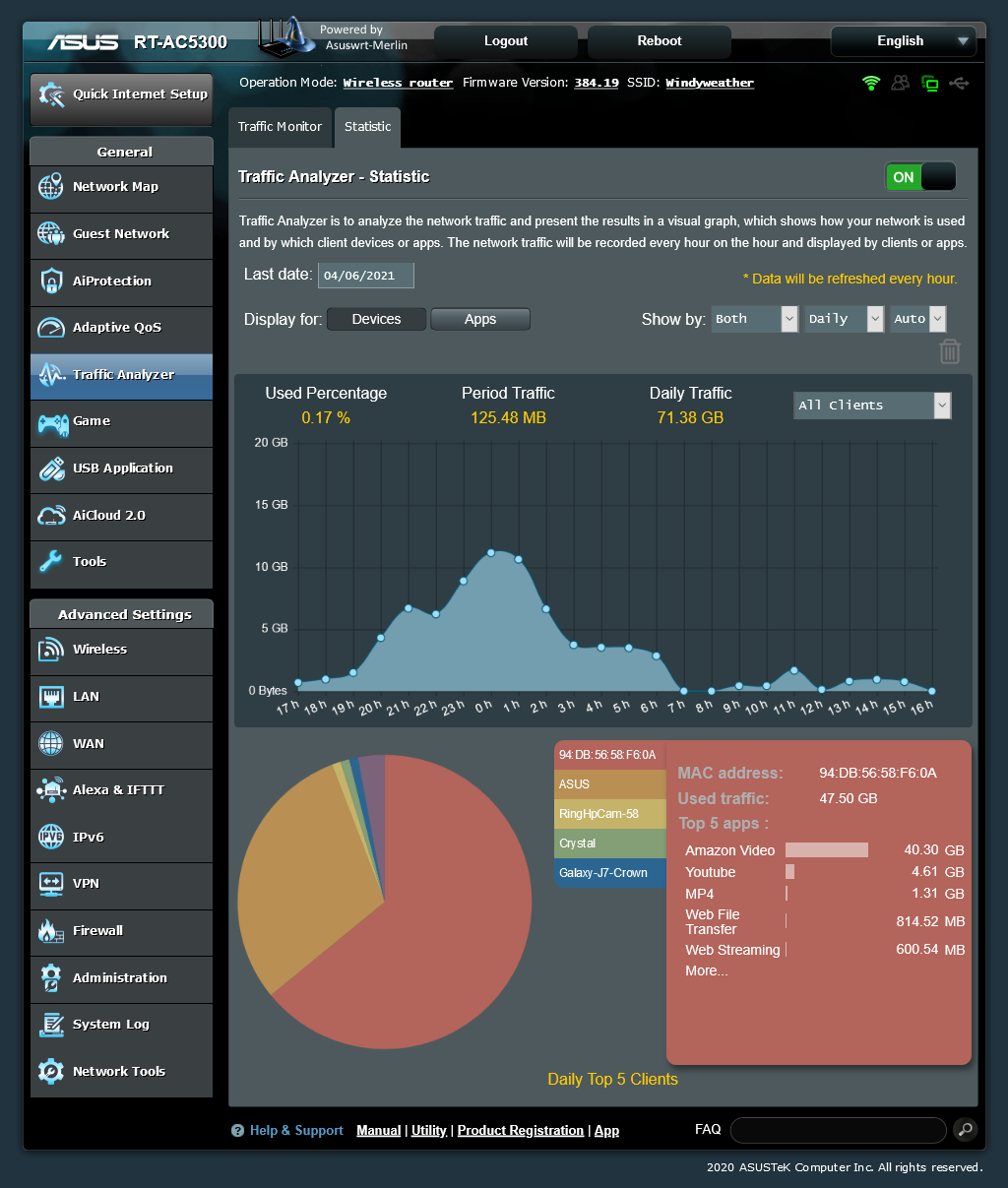Switch display to Apps

(x=480, y=319)
